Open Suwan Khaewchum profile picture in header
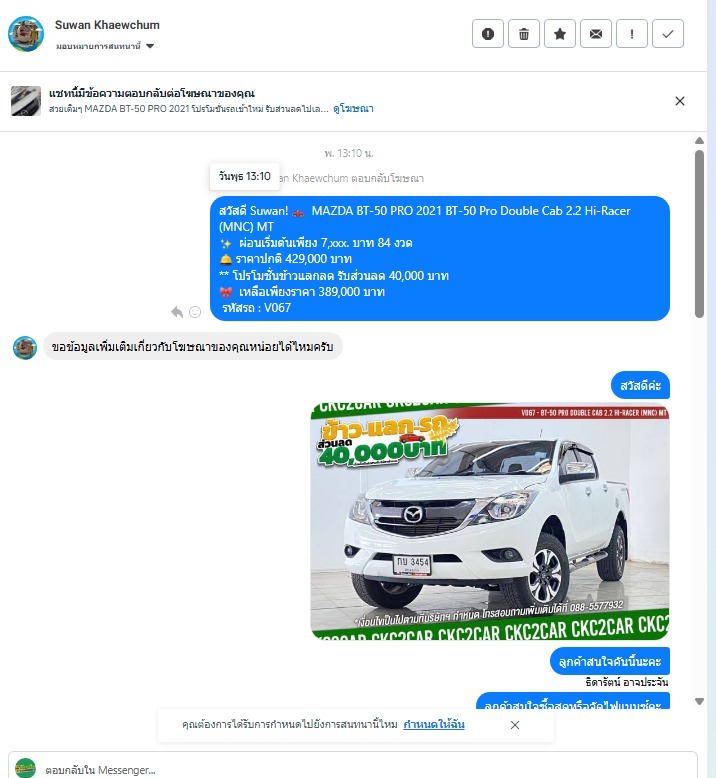Viewport: 716px width, 778px height. pyautogui.click(x=26, y=34)
